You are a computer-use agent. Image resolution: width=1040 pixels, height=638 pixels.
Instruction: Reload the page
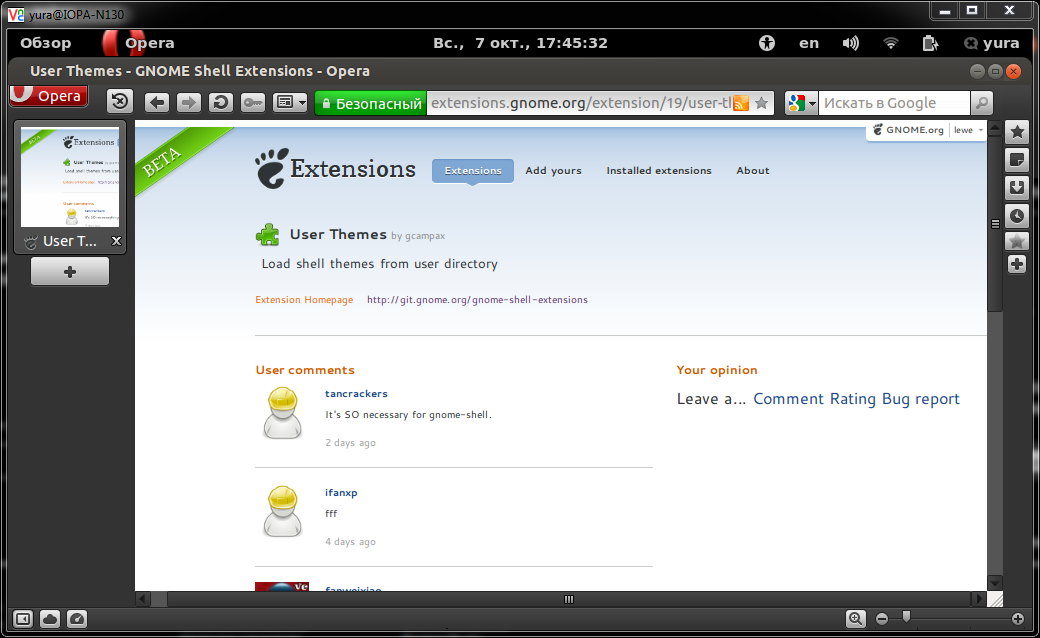click(x=221, y=102)
